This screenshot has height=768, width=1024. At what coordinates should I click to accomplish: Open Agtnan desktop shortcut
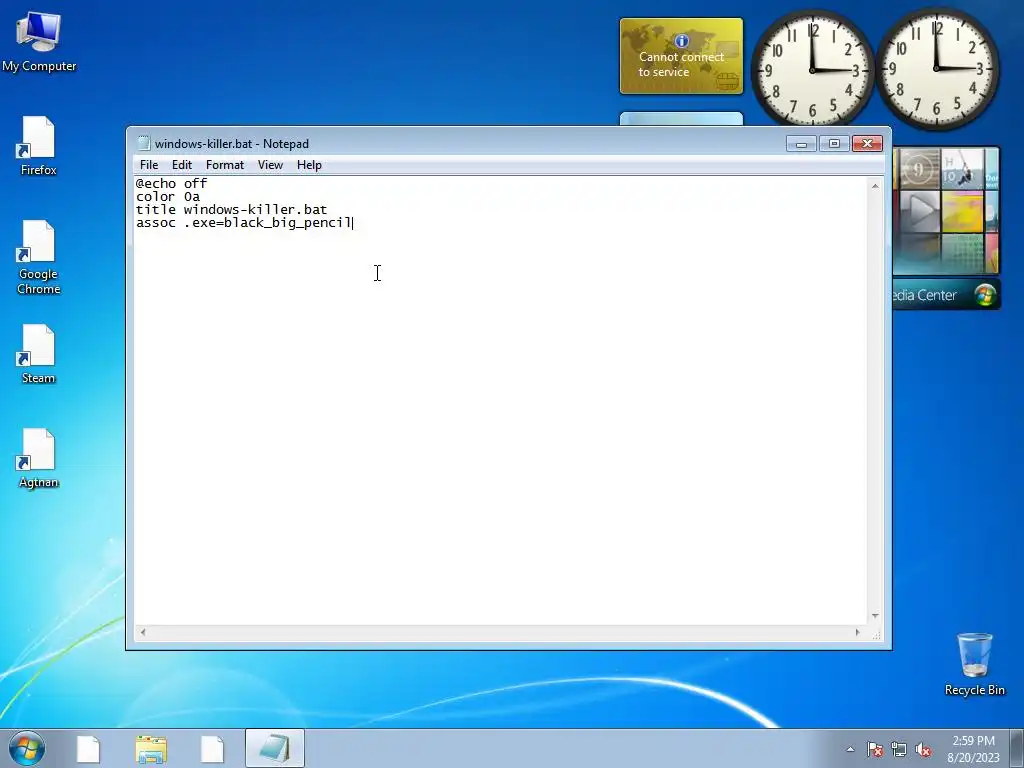(x=39, y=458)
